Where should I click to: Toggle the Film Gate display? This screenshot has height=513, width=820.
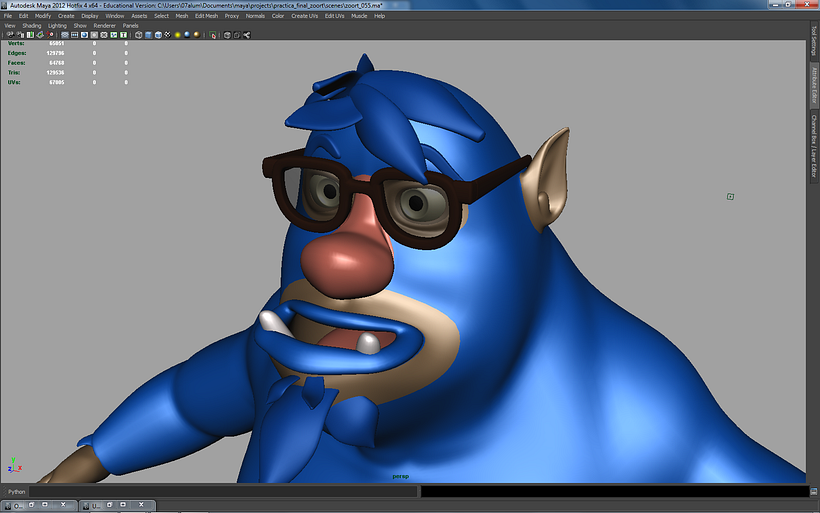74,35
